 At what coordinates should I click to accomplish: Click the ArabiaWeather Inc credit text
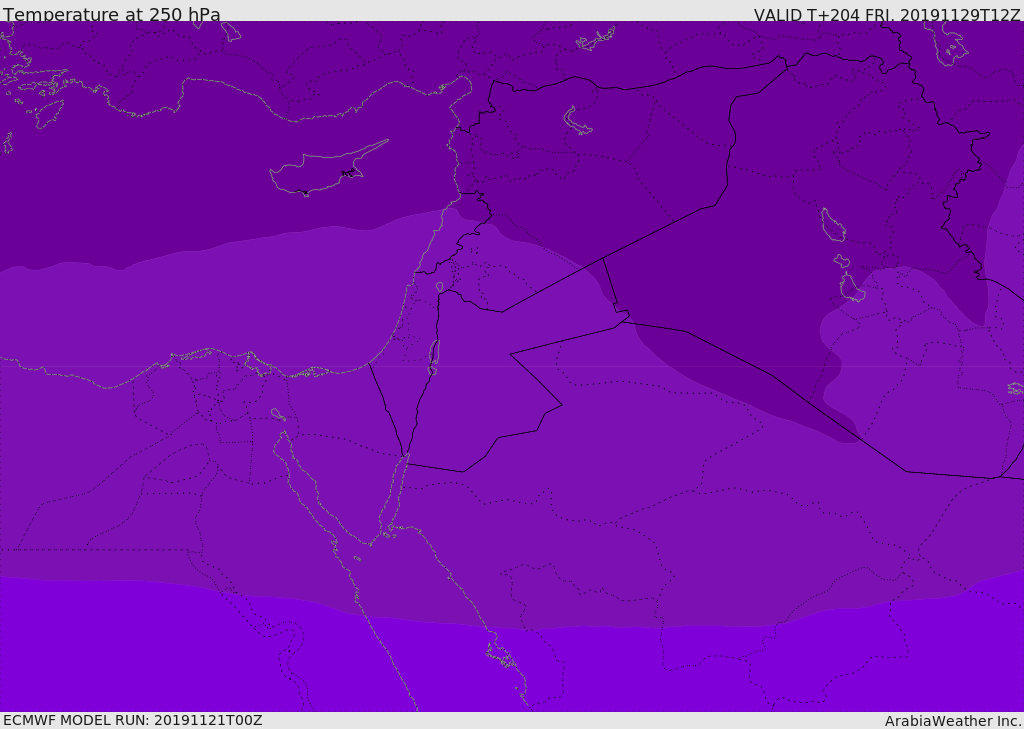pos(953,721)
